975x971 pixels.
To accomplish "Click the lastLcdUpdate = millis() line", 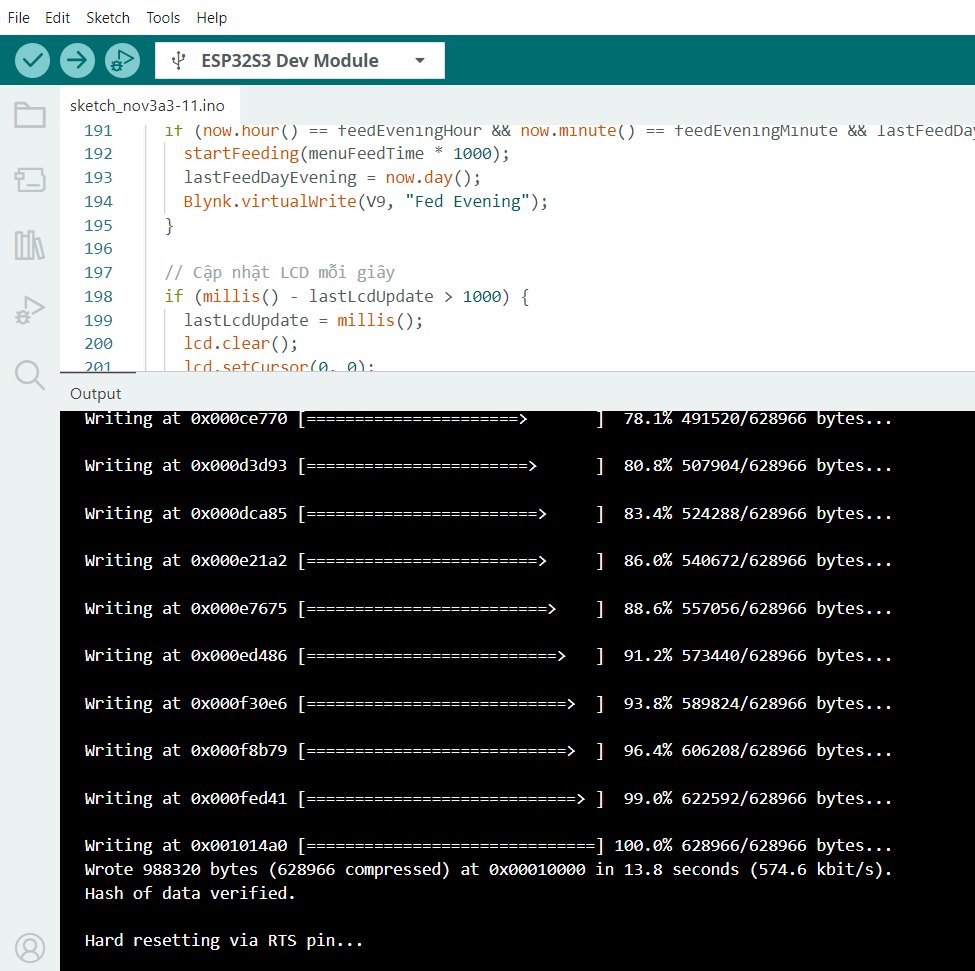I will click(303, 320).
